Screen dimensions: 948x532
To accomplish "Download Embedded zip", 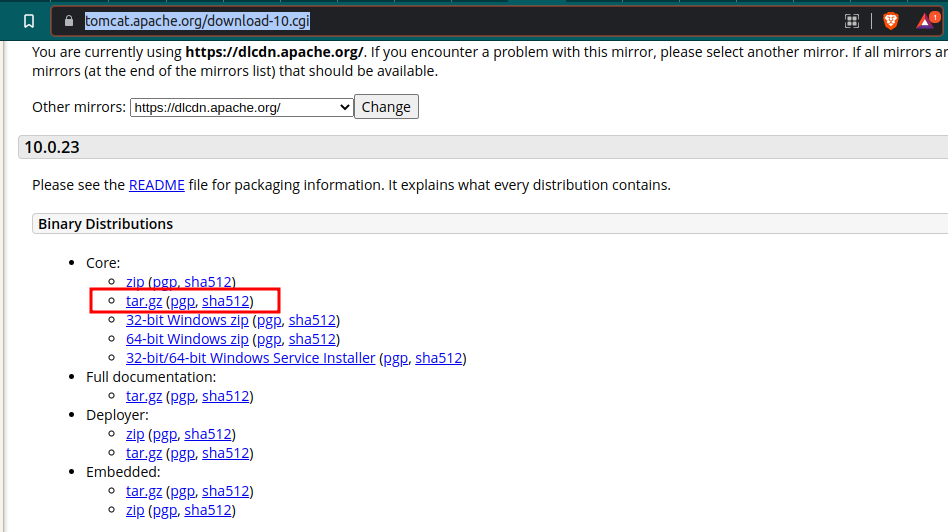I will 135,510.
